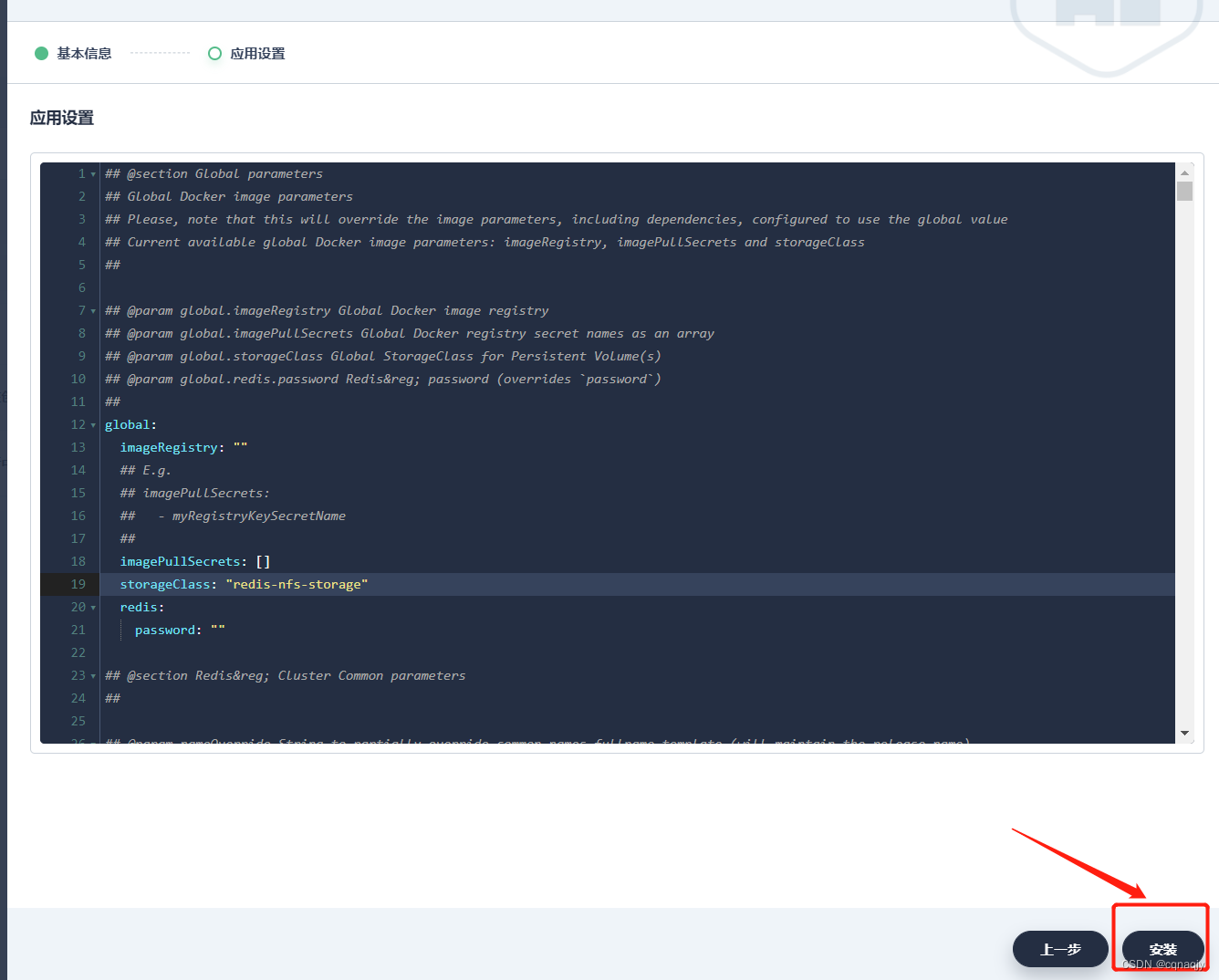The image size is (1219, 980).
Task: Click the "@param global.storageClass" comment line
Action: (x=383, y=356)
